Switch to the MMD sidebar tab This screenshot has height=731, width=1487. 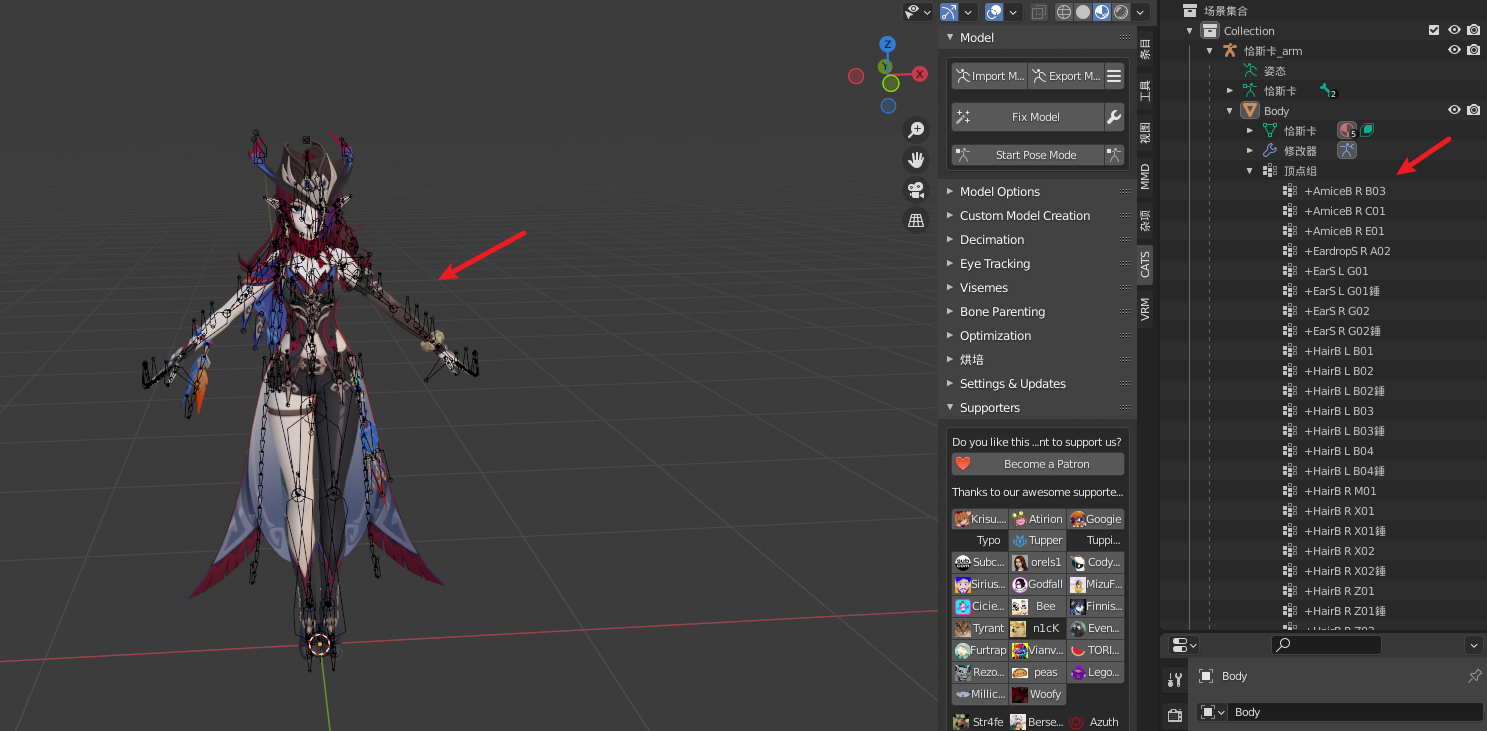[x=1145, y=177]
